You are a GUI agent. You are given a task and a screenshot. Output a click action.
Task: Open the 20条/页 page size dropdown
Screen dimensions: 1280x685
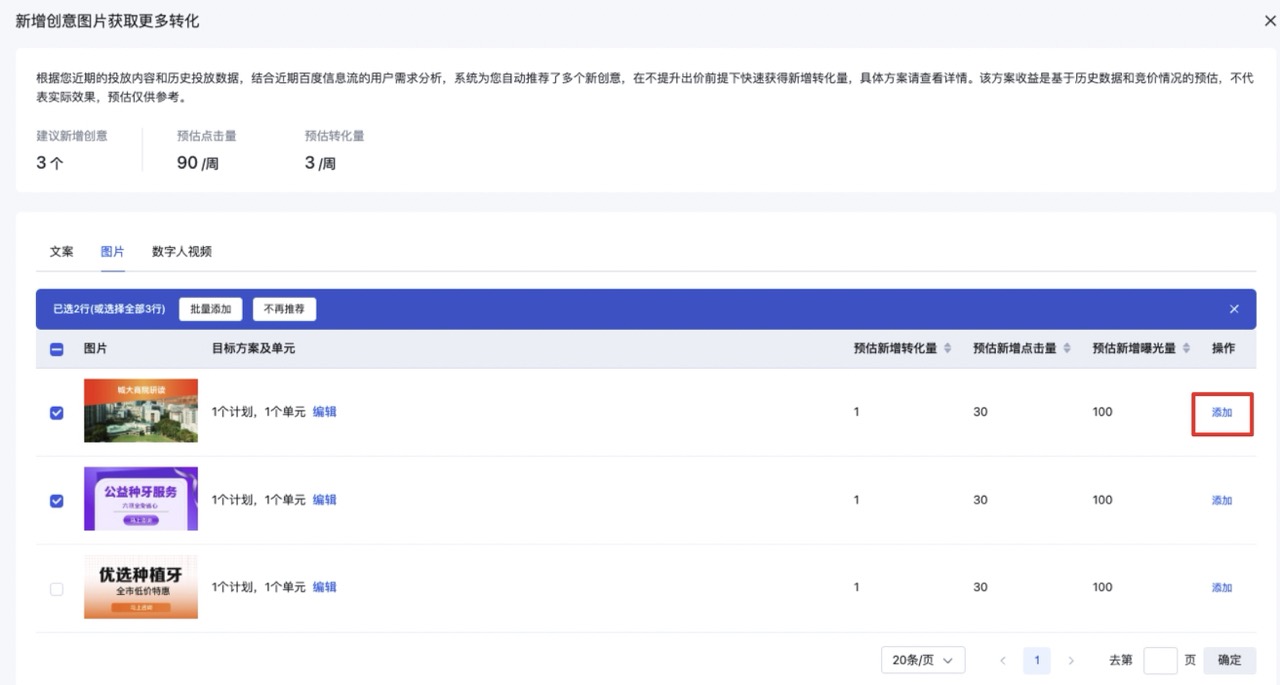pos(923,660)
